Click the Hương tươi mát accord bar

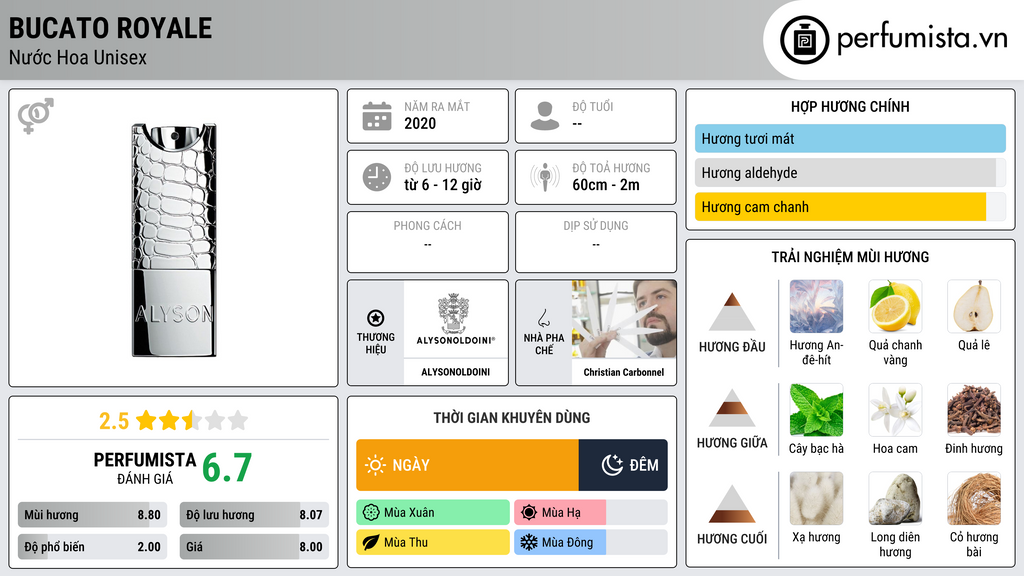[850, 138]
